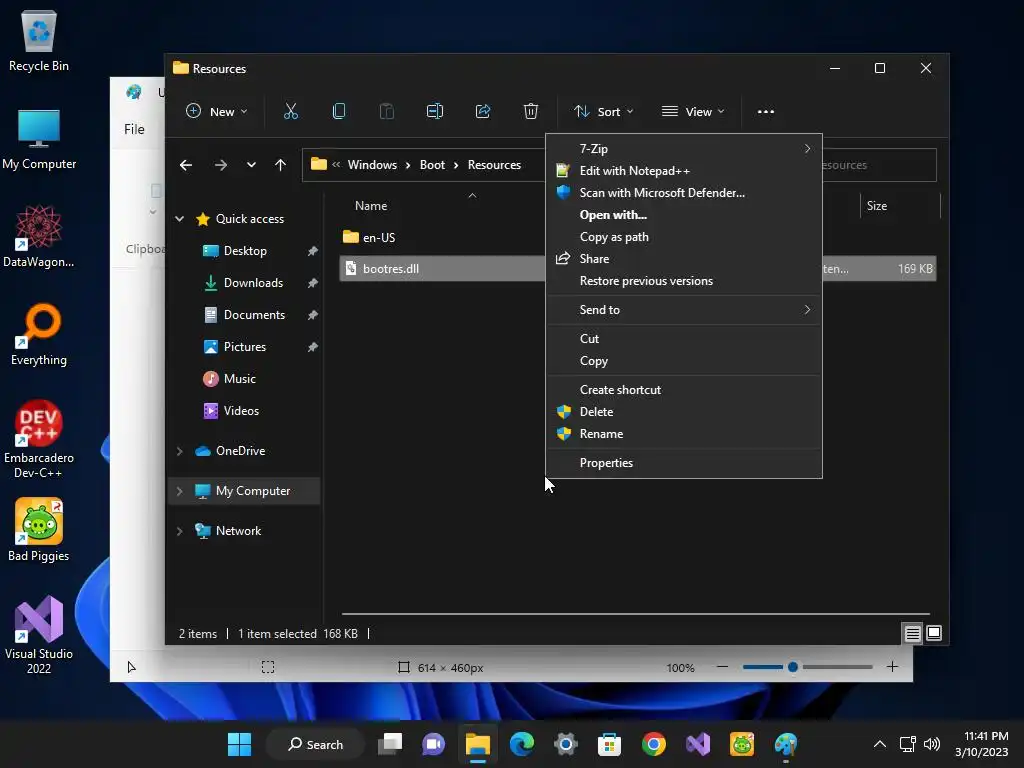Click the Copy icon in Explorer toolbar
This screenshot has height=768, width=1024.
click(339, 112)
